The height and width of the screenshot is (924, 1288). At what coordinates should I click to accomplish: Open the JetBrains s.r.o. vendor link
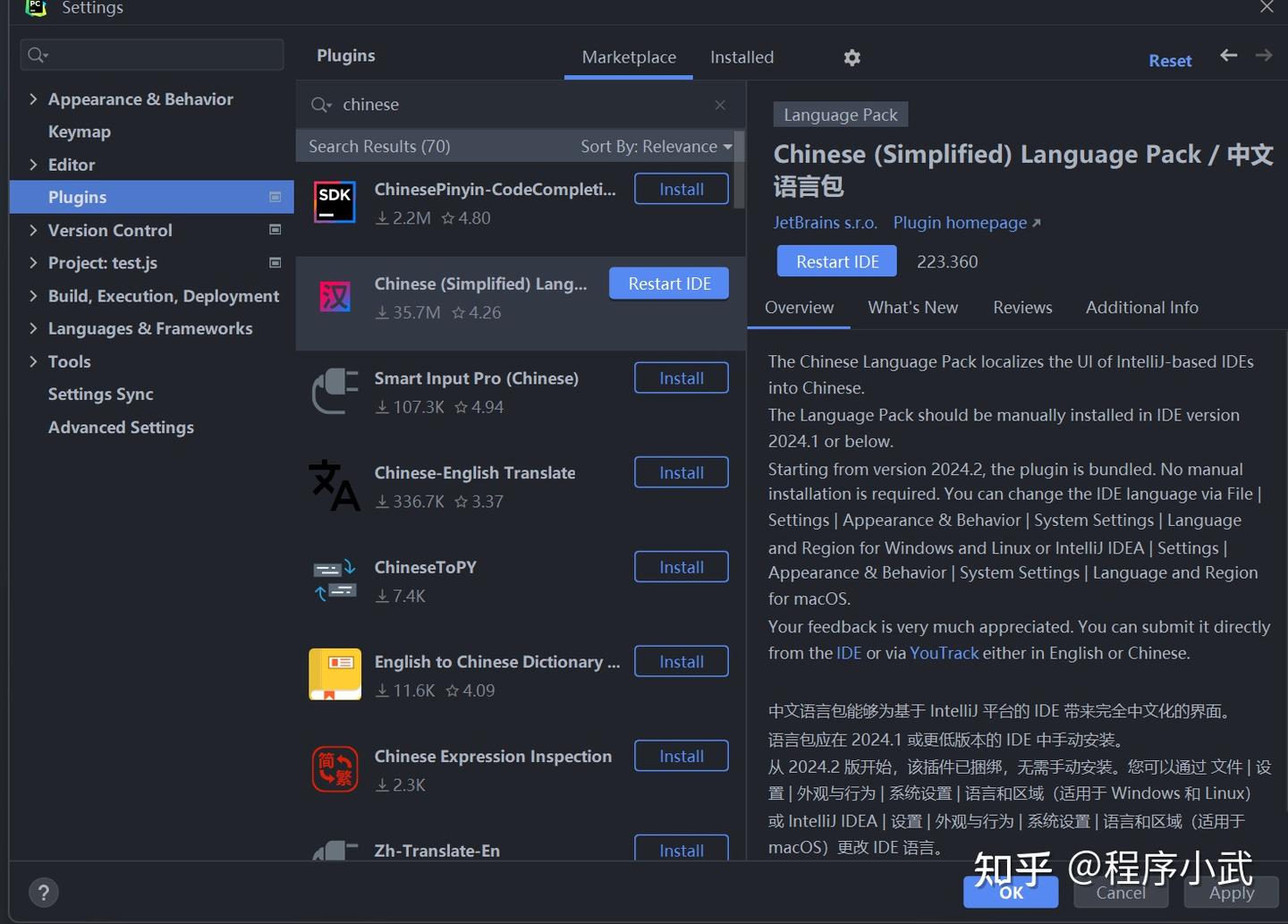coord(825,222)
